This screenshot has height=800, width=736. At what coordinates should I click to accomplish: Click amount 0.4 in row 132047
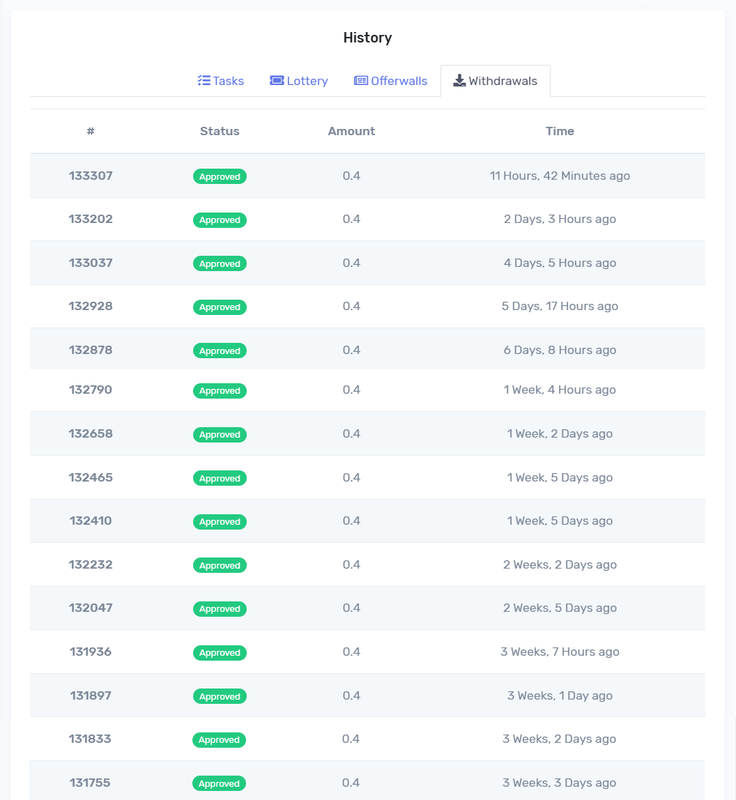point(351,609)
